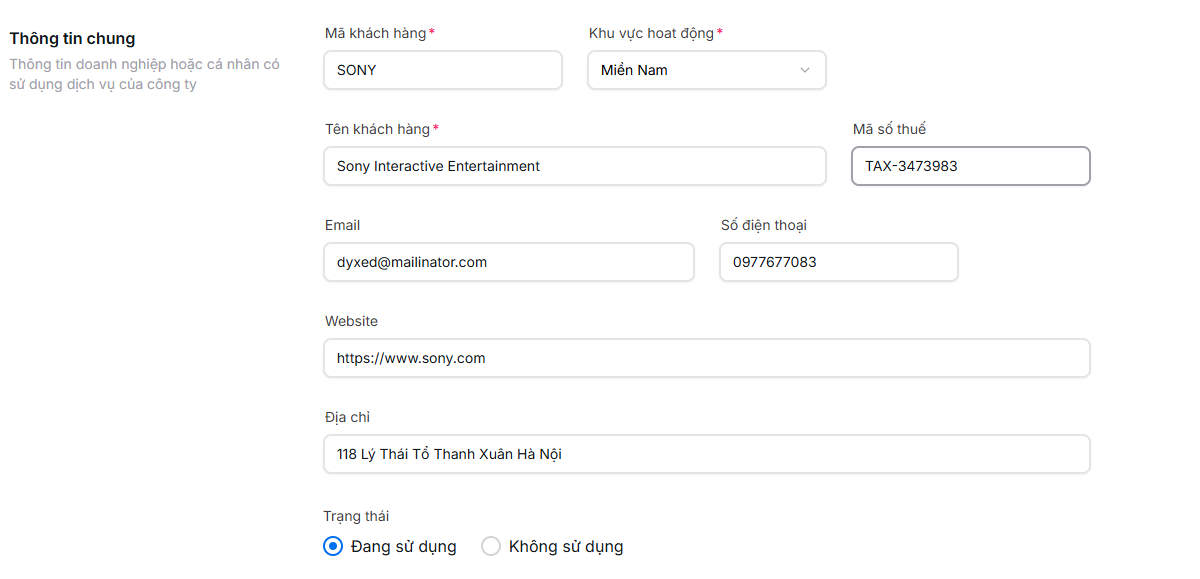
Task: Click the Mã số thuế label
Action: (x=889, y=129)
